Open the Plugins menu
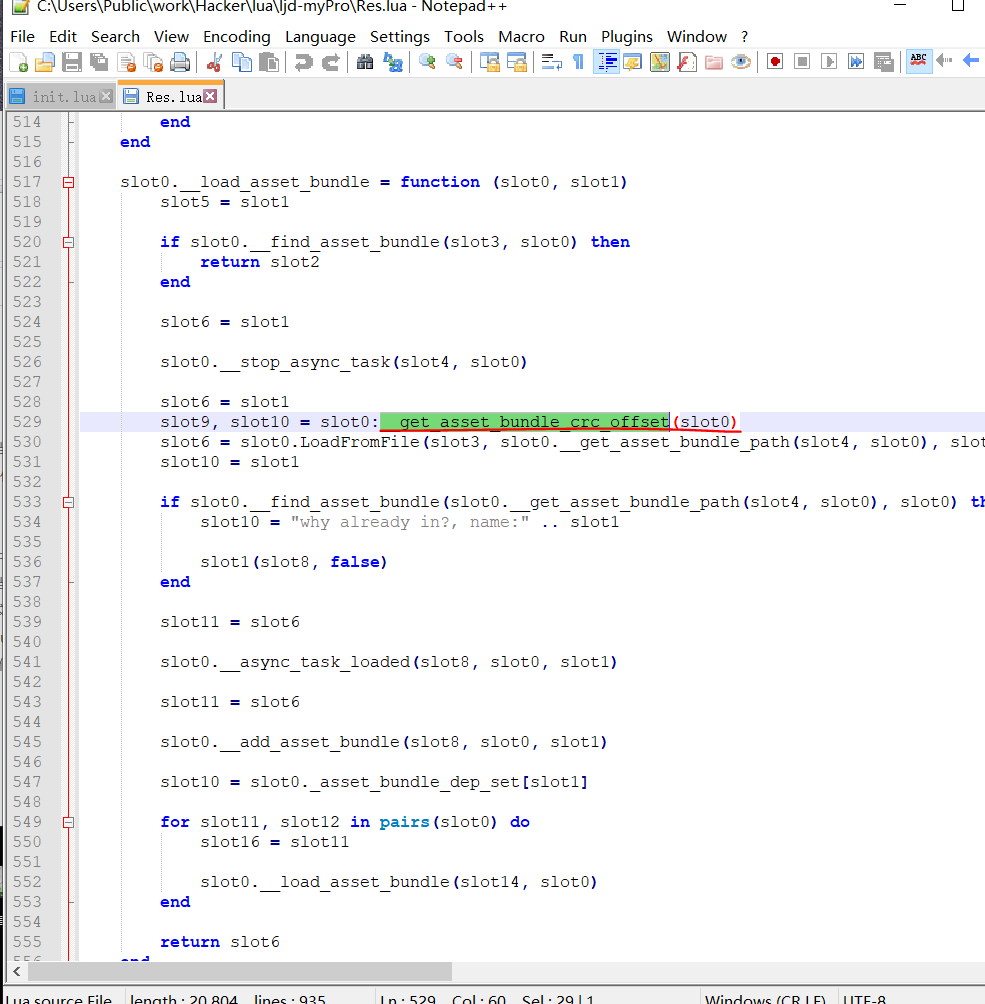 click(x=627, y=36)
